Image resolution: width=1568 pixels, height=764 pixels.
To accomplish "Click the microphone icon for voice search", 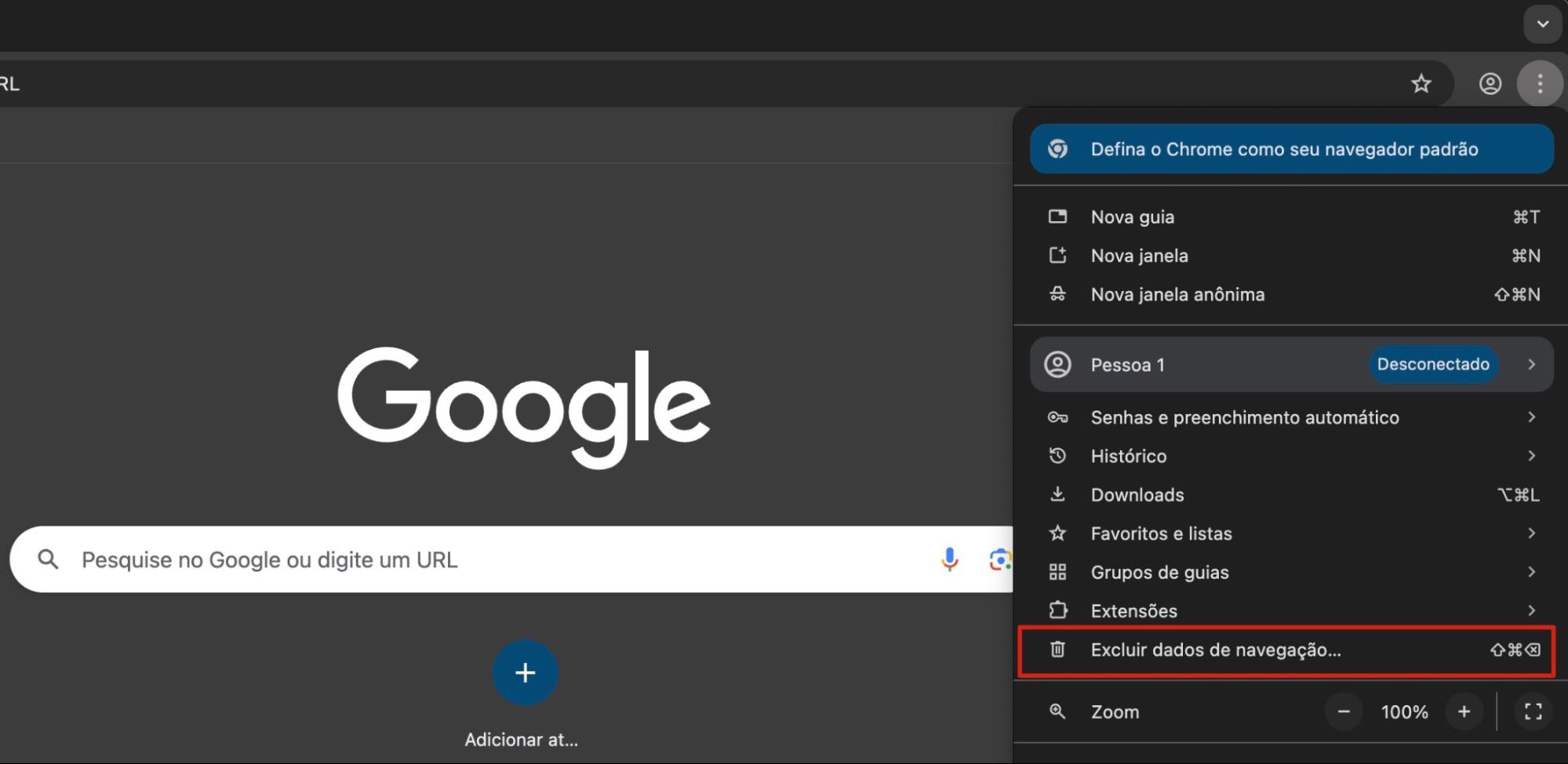I will click(x=949, y=559).
